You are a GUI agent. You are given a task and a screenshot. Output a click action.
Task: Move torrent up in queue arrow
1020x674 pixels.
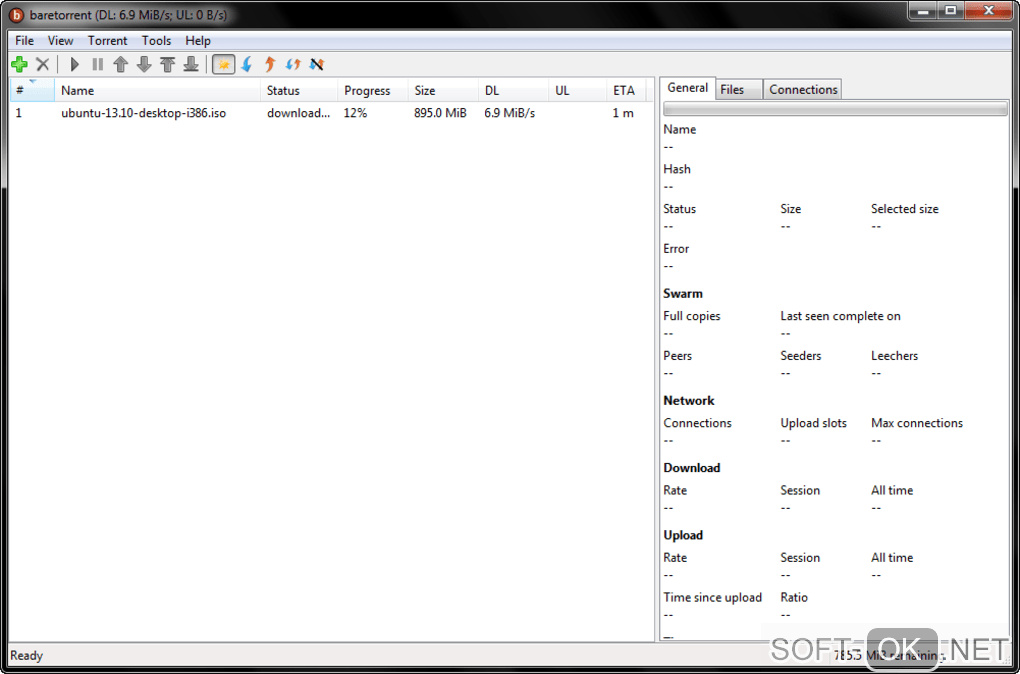point(120,64)
